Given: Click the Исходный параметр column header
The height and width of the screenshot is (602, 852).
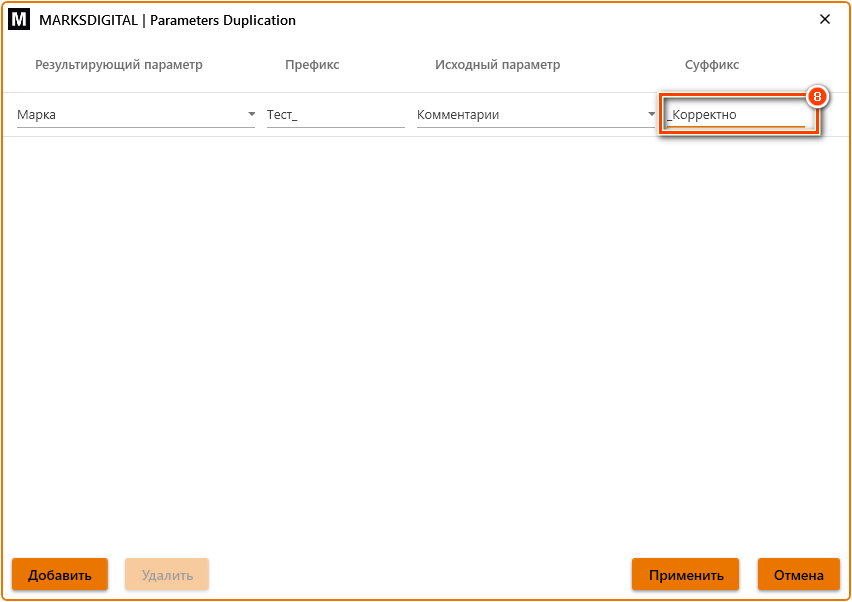Looking at the screenshot, I should pos(497,65).
